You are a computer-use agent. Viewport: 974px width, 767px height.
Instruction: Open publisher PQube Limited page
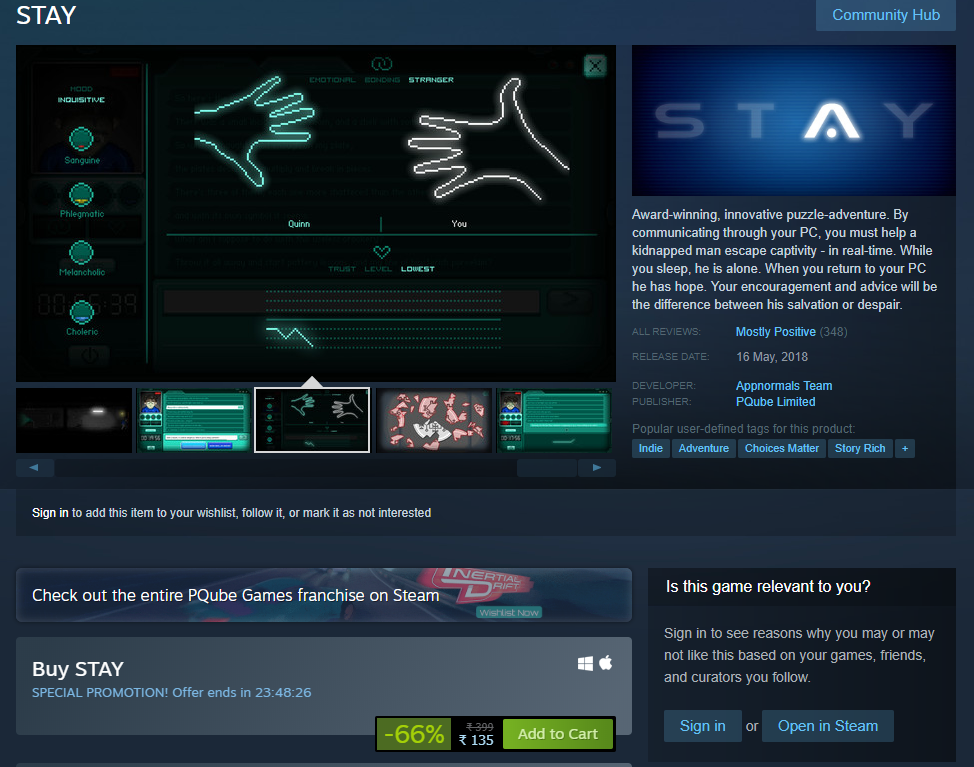(775, 402)
